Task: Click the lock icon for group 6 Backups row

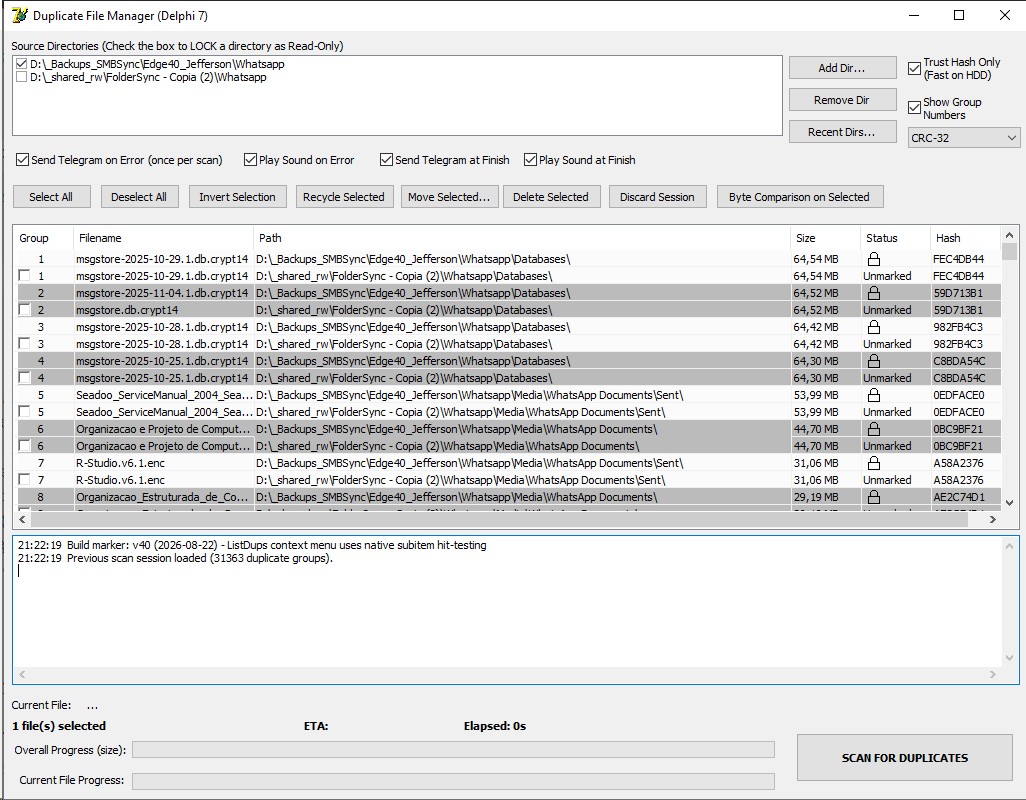Action: 874,429
